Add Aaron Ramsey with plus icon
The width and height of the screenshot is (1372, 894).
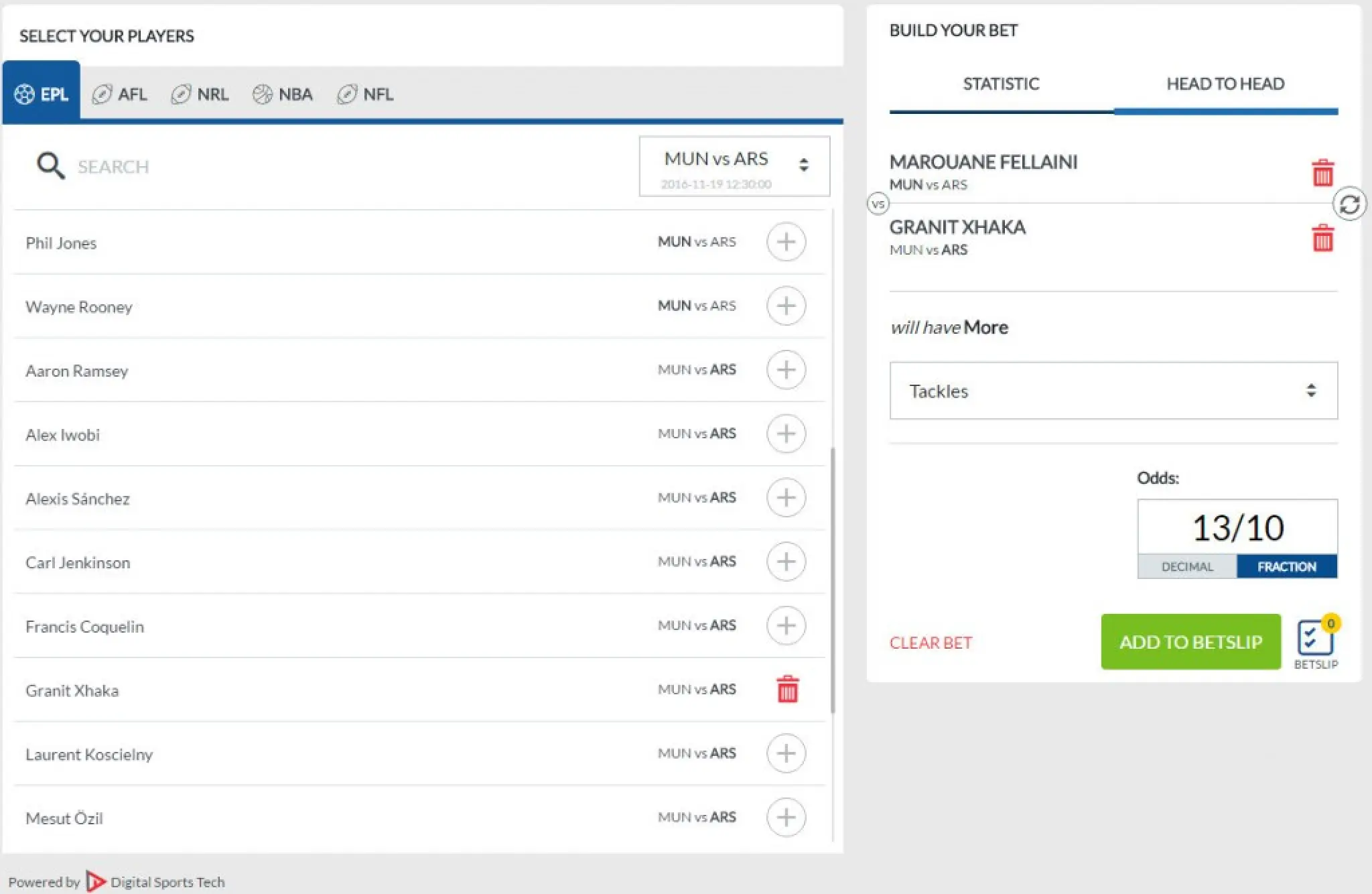(786, 370)
